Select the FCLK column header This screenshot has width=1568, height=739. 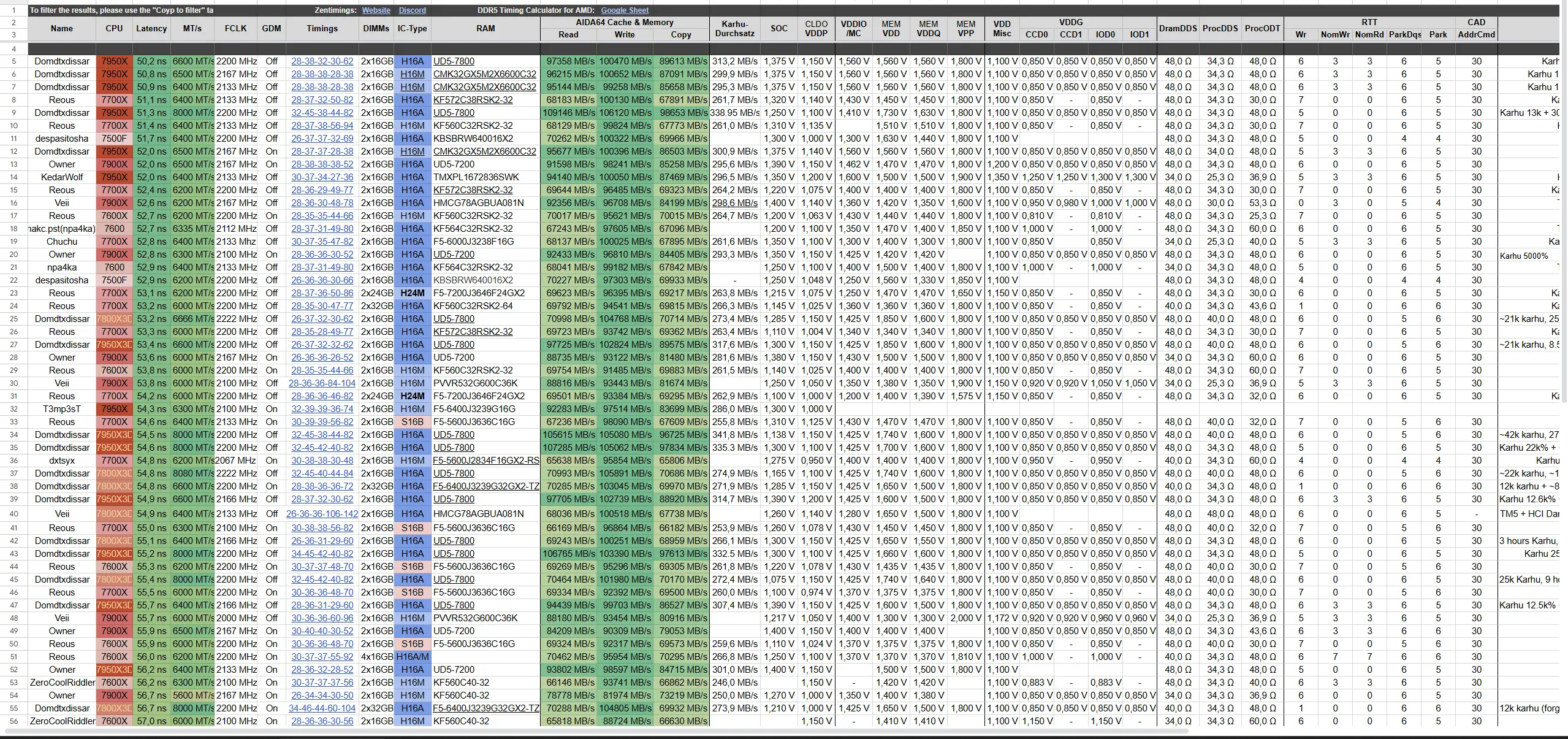tap(236, 28)
